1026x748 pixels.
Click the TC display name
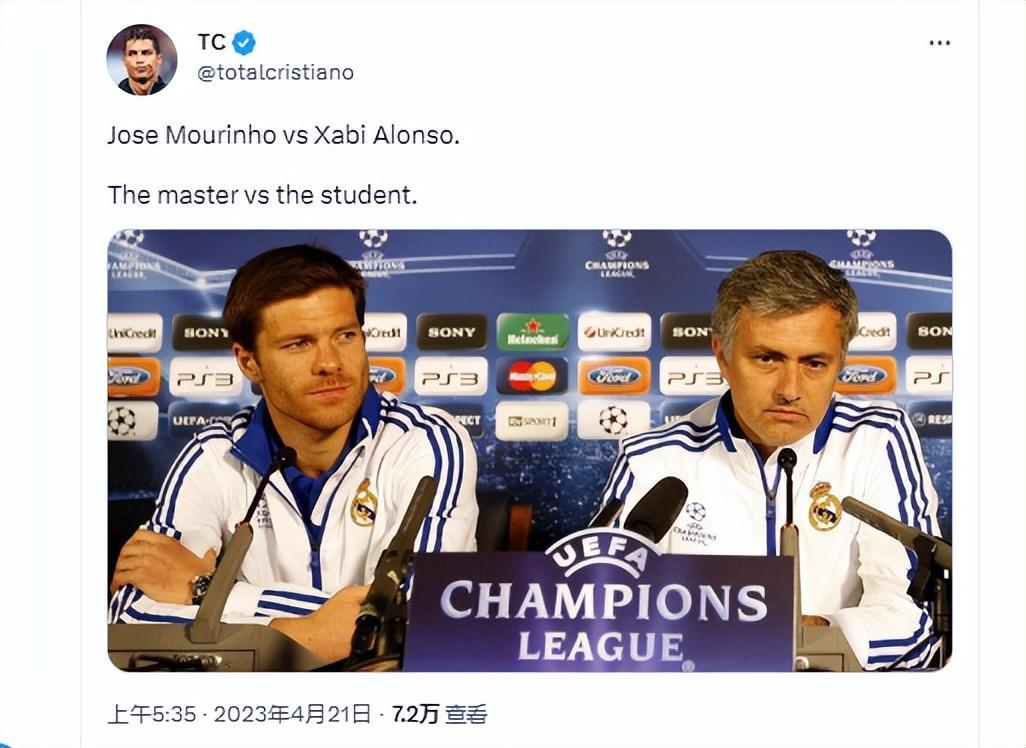pyautogui.click(x=211, y=43)
